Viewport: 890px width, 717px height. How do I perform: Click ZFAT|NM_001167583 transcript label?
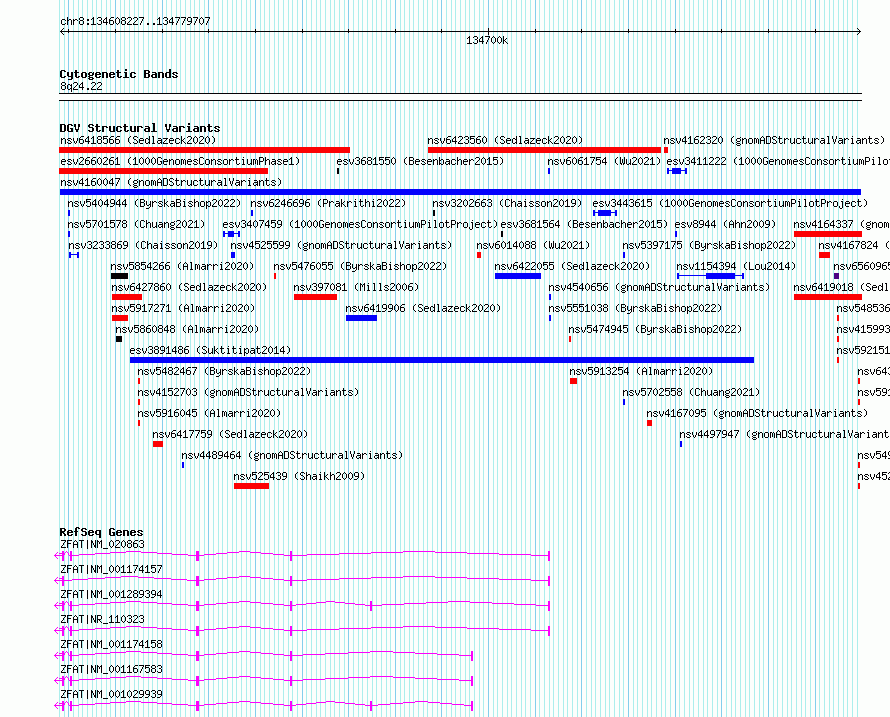(111, 669)
